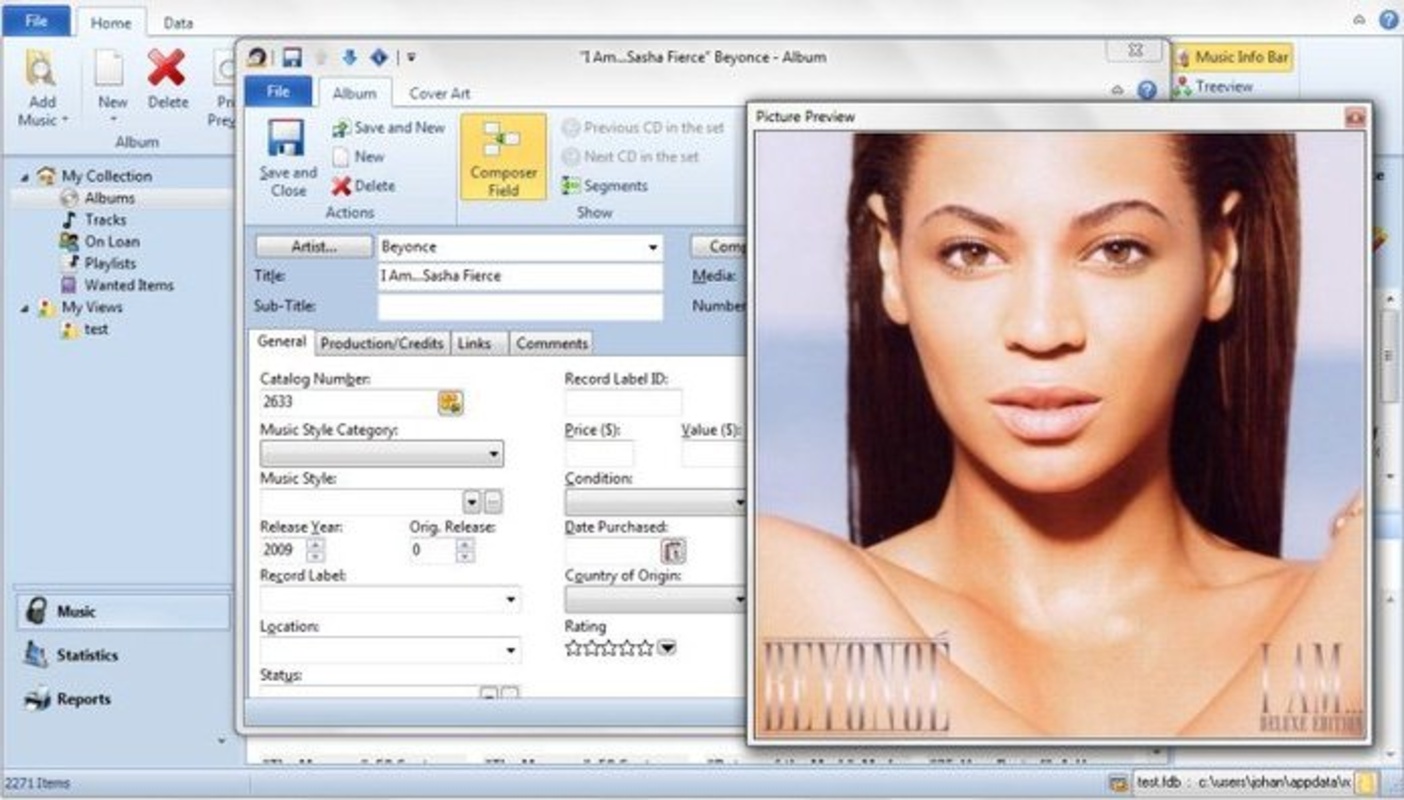Viewport: 1404px width, 800px height.
Task: Select the General tab
Action: (x=282, y=341)
